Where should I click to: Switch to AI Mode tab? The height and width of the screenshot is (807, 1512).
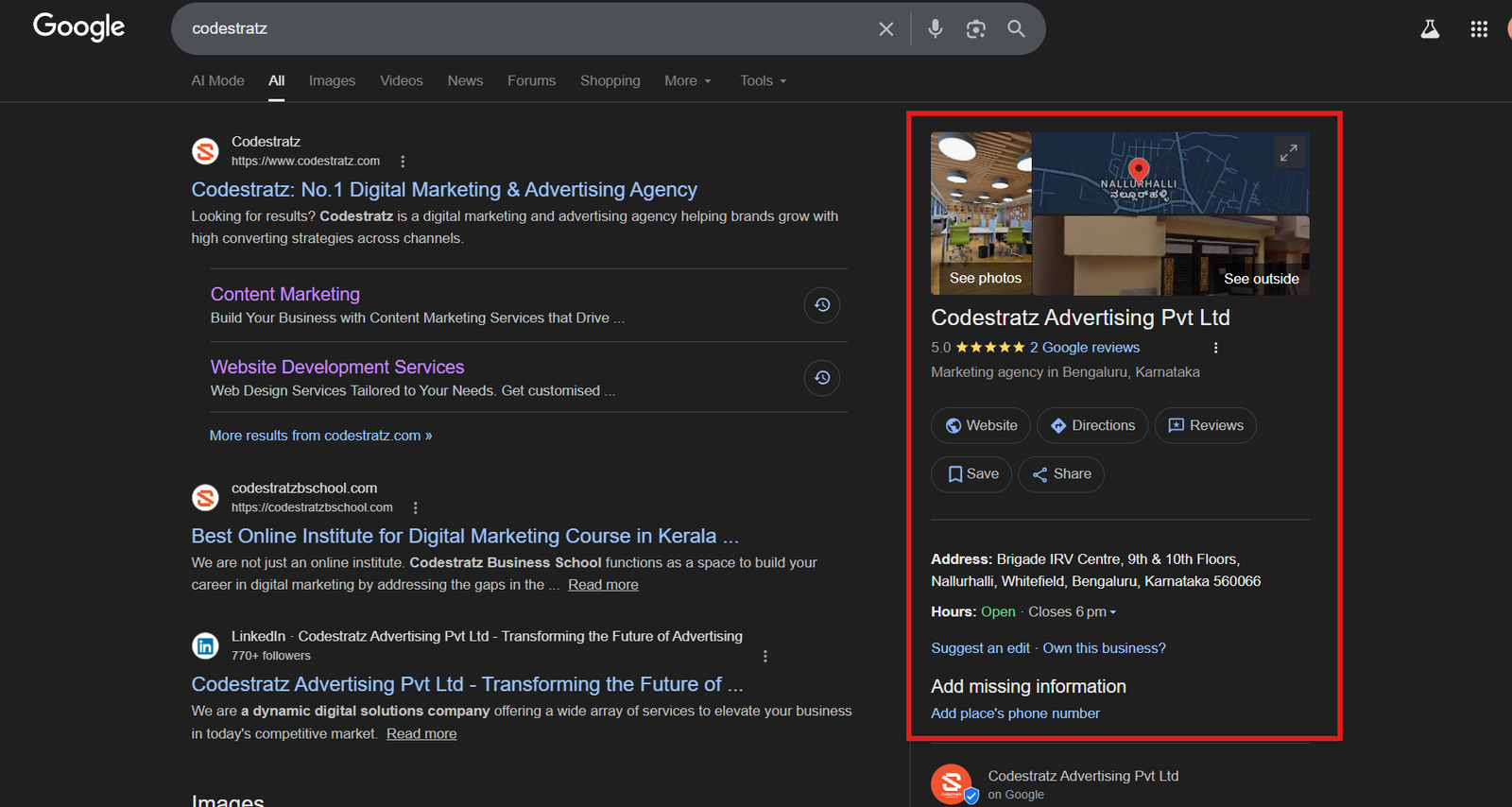217,81
